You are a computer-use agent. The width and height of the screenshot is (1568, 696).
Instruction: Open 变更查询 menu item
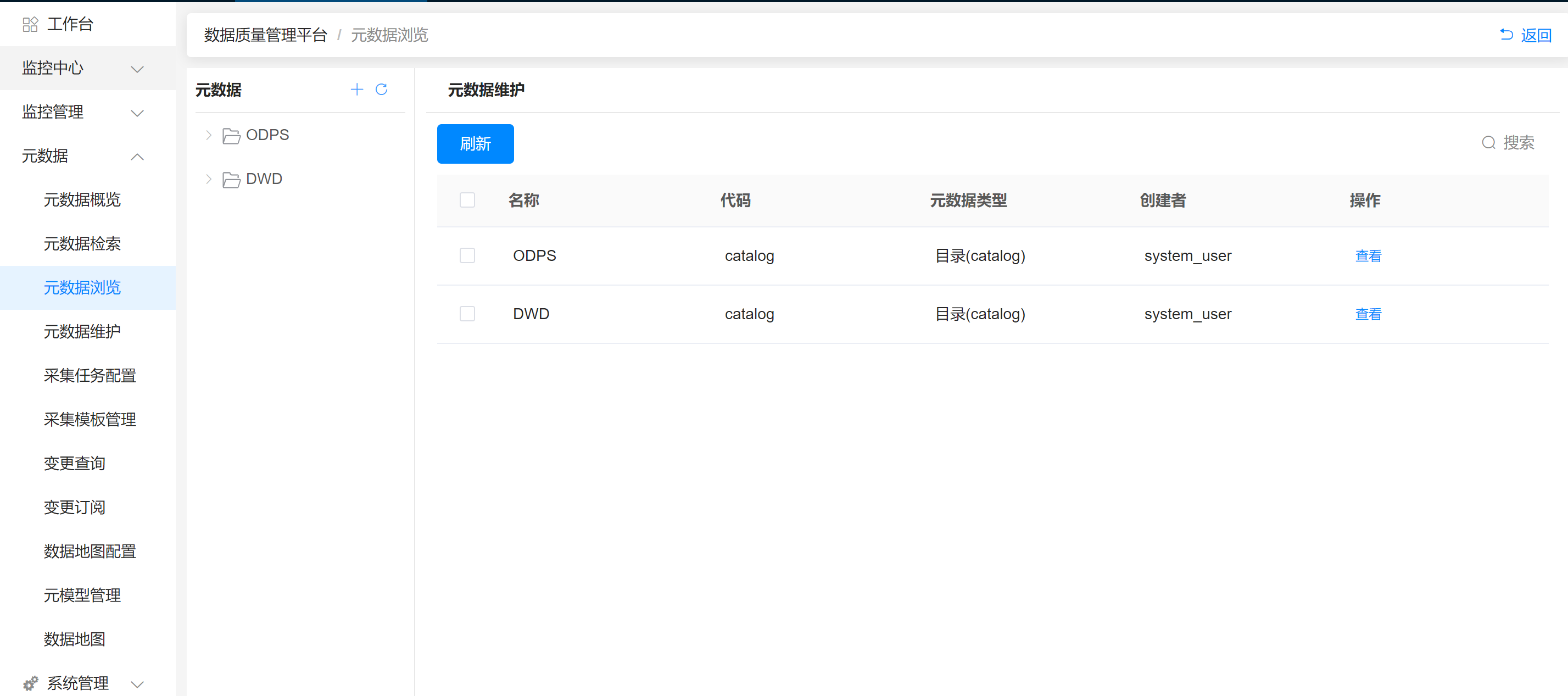click(88, 464)
